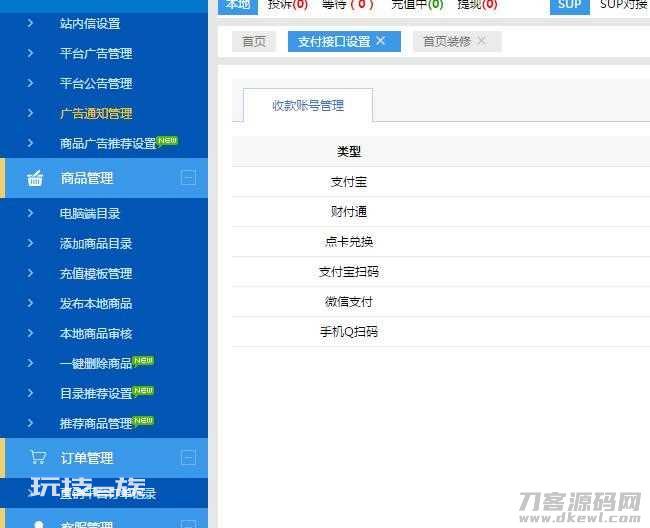Screen dimensions: 650x528
Task: Select the 点卡兑换 row
Action: (x=441, y=242)
